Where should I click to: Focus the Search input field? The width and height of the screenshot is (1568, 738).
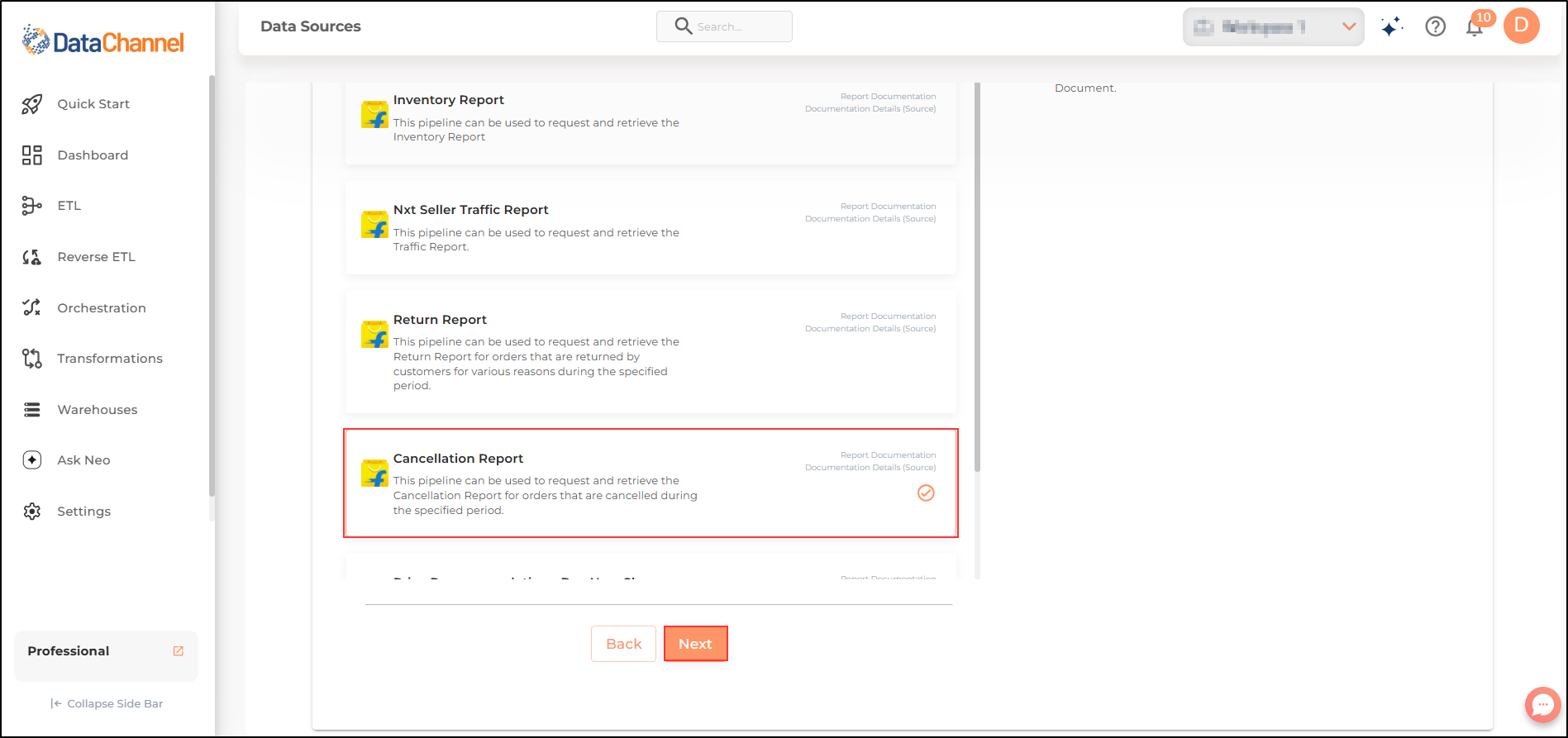pos(724,26)
